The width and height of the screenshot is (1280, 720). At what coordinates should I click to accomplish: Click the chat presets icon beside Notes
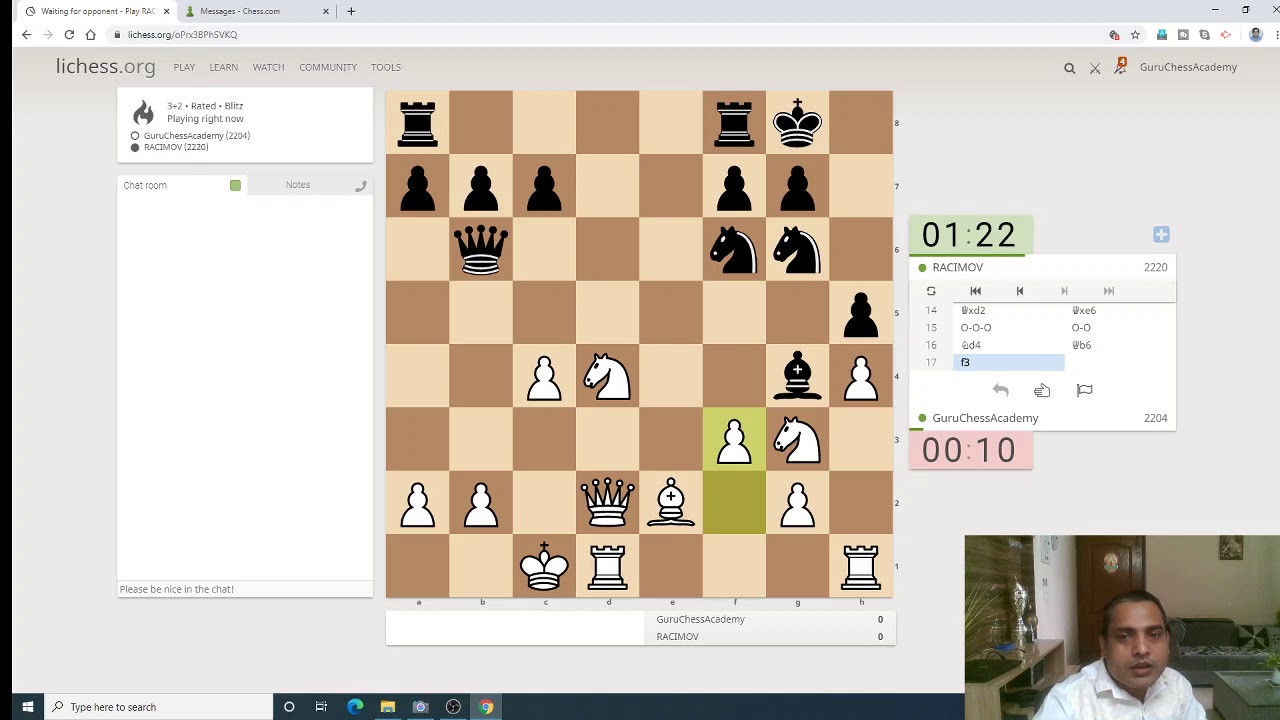coord(361,185)
